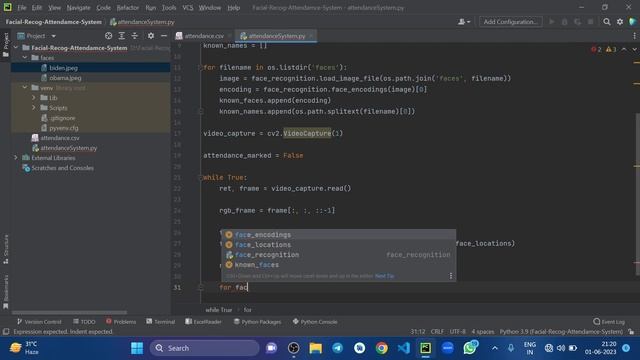Select attendance.csv in project tree
This screenshot has height=360, width=640.
tap(60, 138)
